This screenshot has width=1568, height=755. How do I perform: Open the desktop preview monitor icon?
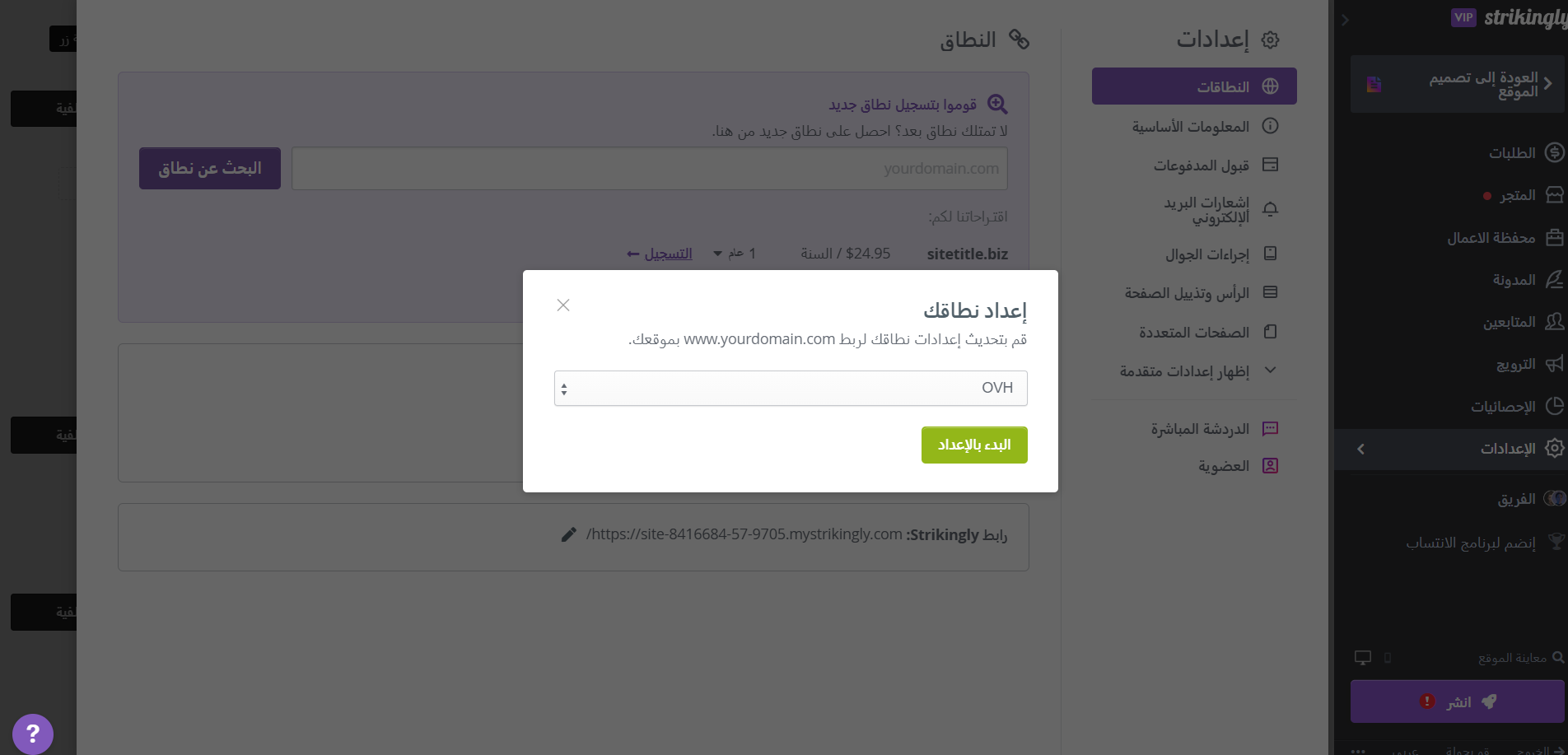point(1363,658)
